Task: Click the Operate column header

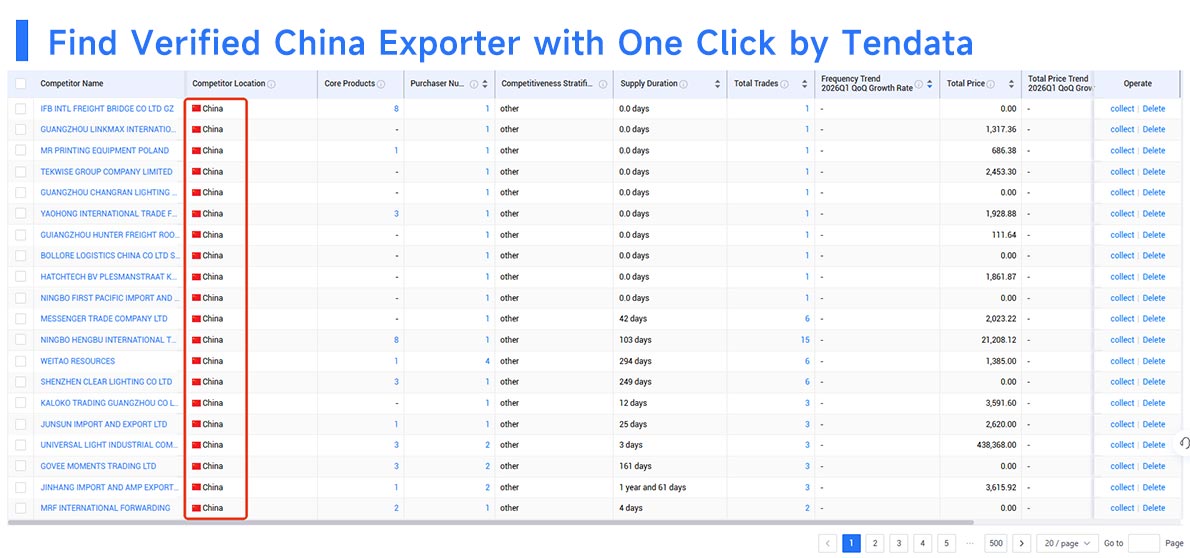Action: tap(1137, 84)
